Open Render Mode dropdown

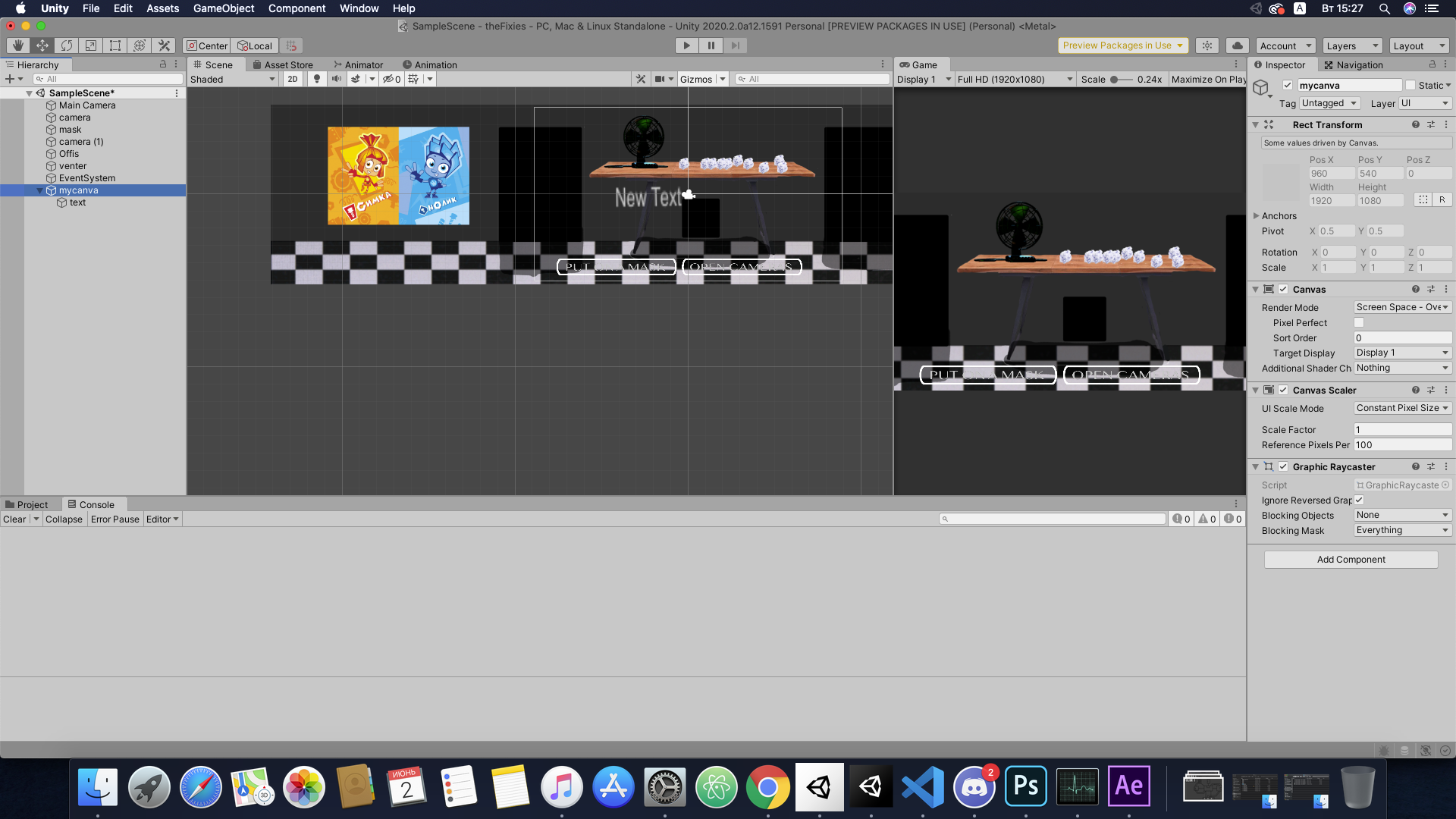1403,307
